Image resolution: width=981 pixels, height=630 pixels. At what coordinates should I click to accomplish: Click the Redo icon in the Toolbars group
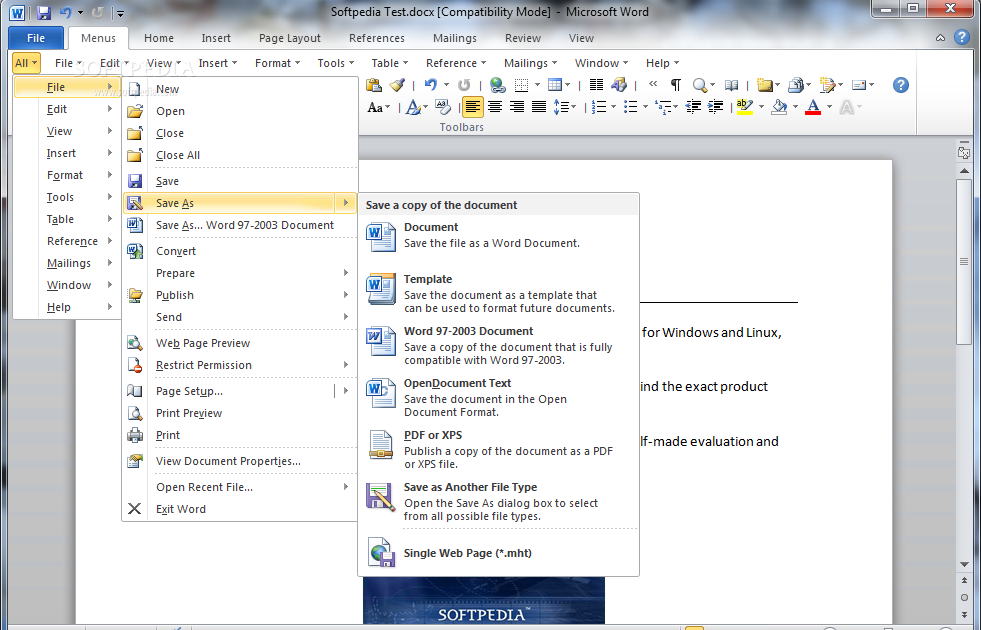464,85
